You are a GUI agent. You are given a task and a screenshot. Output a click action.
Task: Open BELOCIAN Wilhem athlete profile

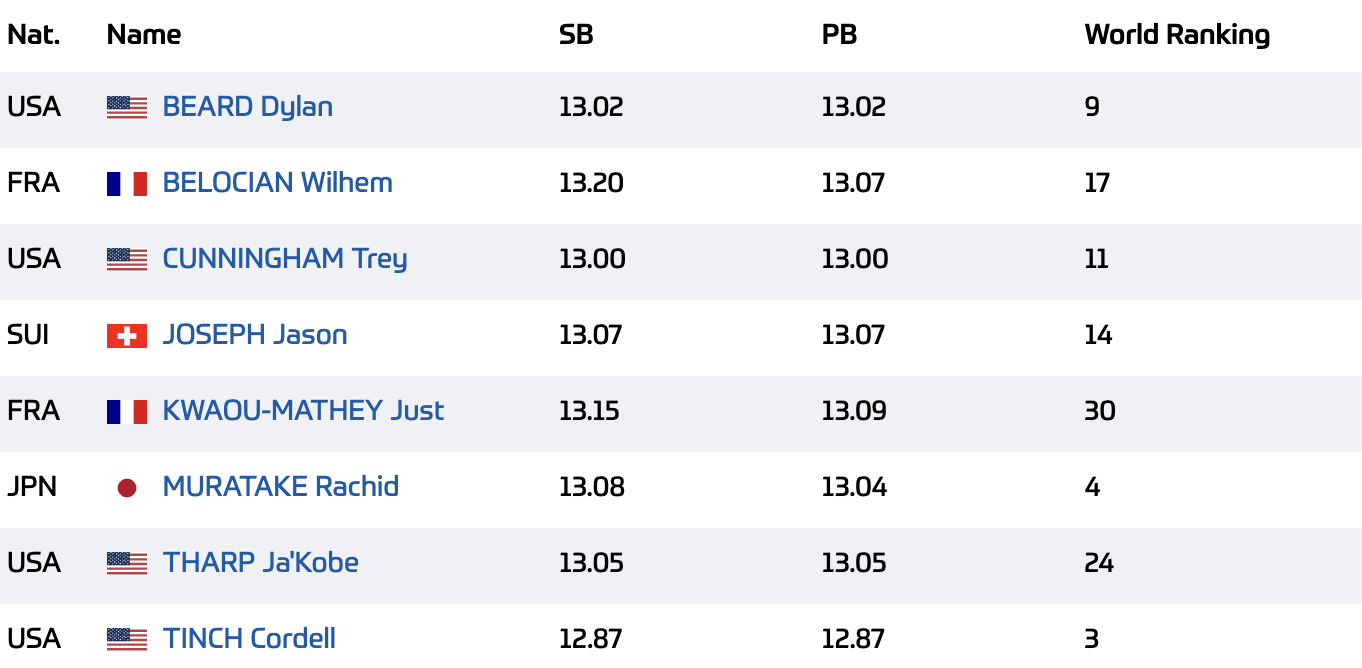277,183
